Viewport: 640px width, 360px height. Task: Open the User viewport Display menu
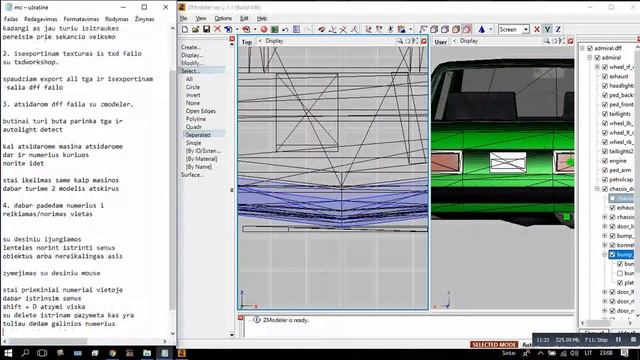click(x=468, y=41)
